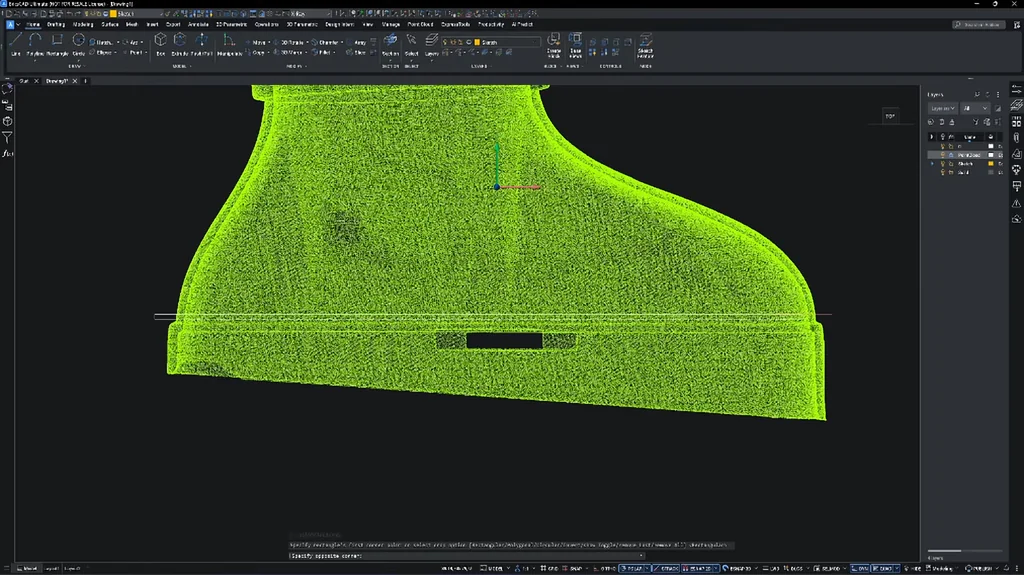This screenshot has width=1024, height=575.
Task: Add a new drawing tab with plus
Action: tap(86, 81)
